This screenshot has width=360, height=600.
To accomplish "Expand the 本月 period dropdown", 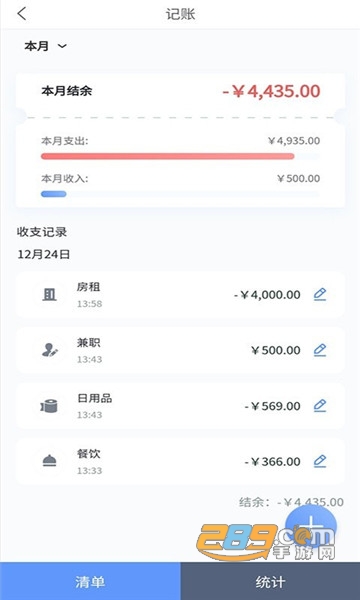I will pyautogui.click(x=46, y=46).
